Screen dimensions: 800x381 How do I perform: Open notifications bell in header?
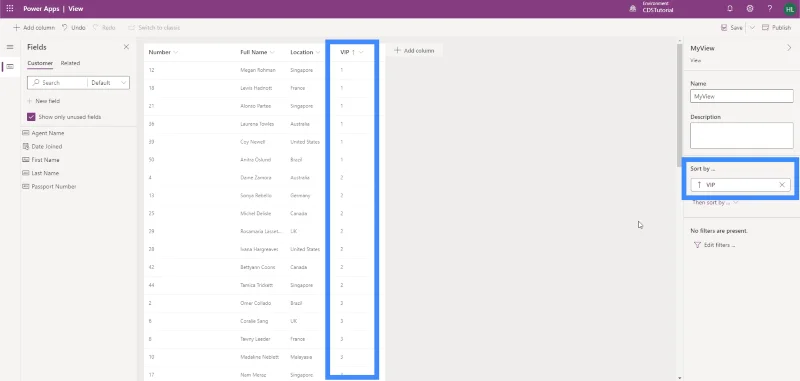tap(730, 9)
